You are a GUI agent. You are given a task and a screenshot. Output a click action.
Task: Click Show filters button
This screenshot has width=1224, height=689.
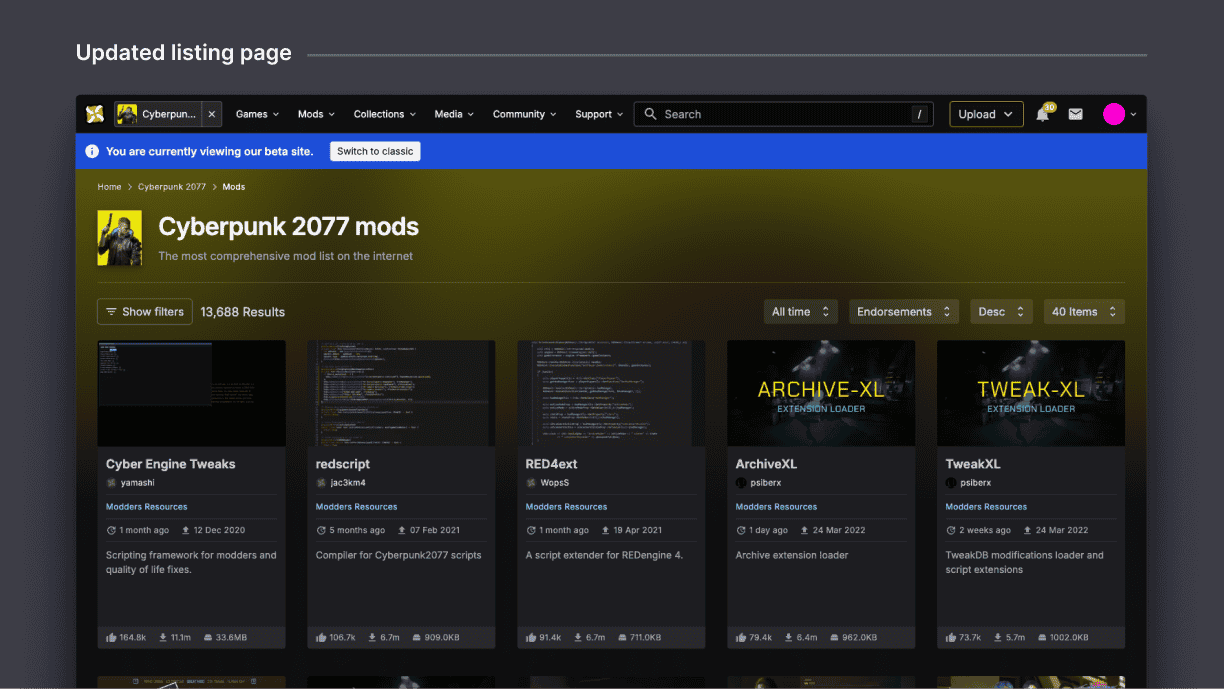tap(145, 312)
